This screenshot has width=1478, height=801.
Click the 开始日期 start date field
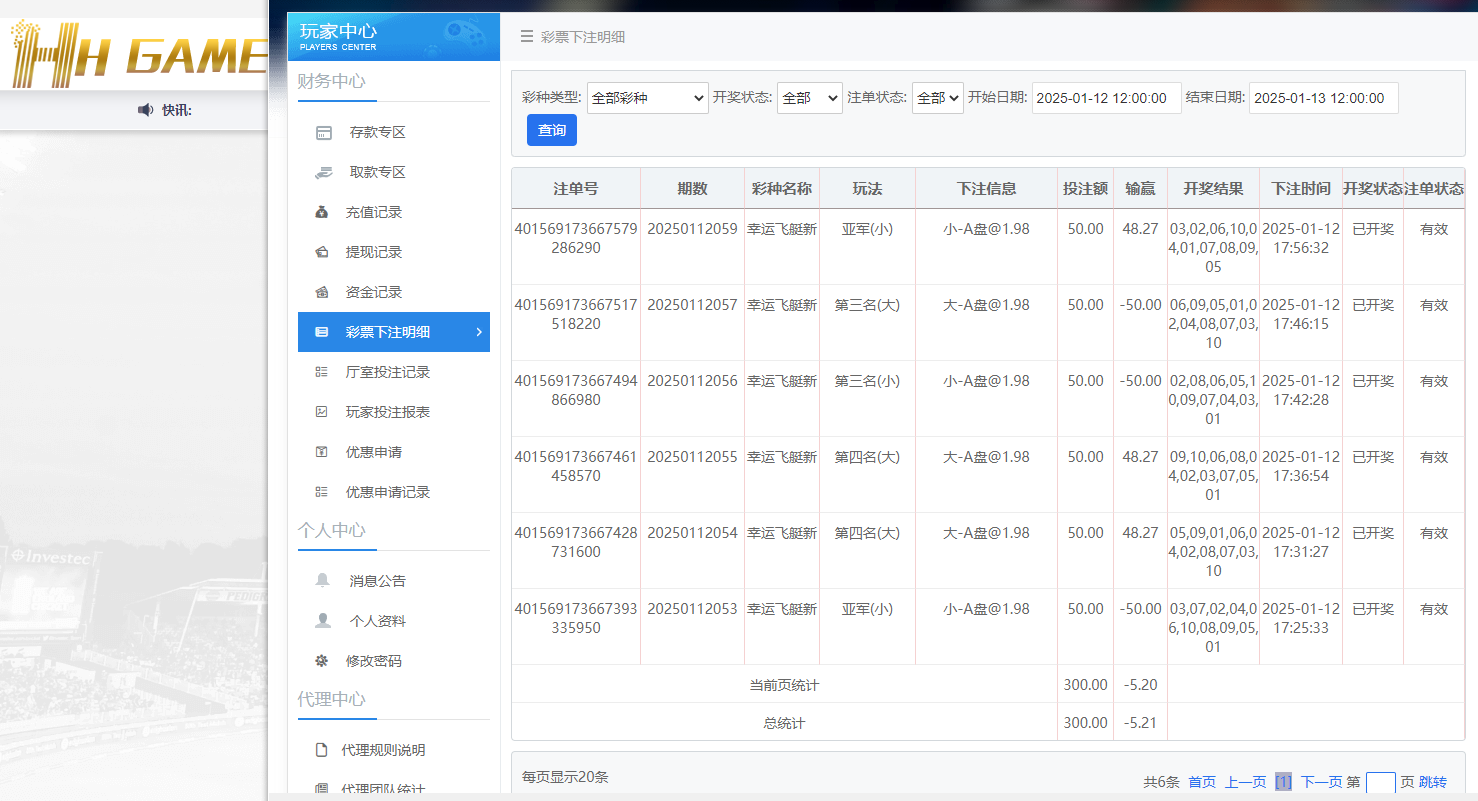pyautogui.click(x=1106, y=97)
